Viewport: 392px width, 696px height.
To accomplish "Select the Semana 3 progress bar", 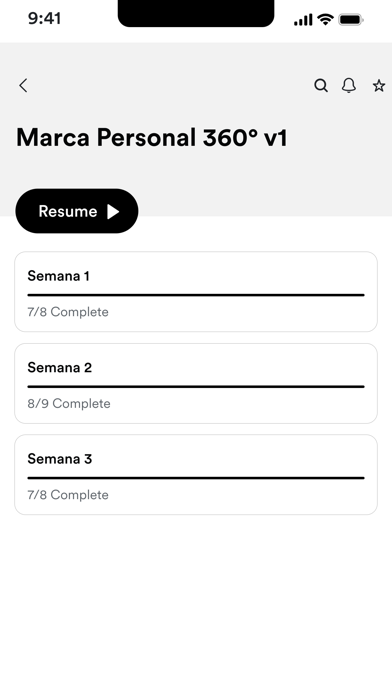I will coord(196,478).
